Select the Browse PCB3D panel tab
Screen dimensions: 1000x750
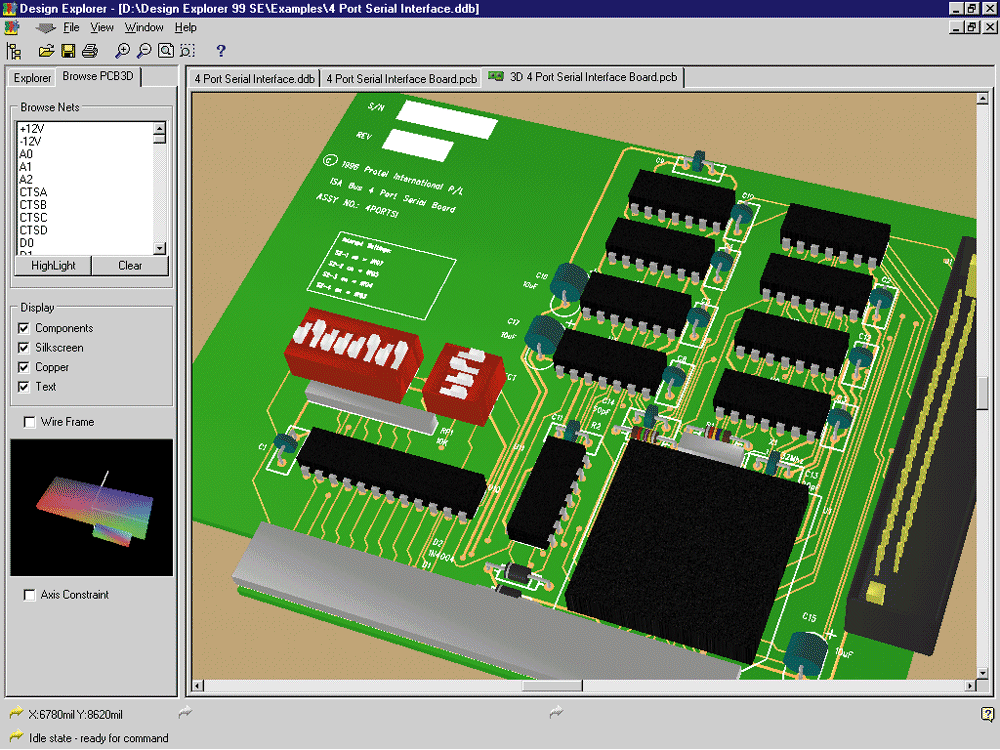pos(98,76)
